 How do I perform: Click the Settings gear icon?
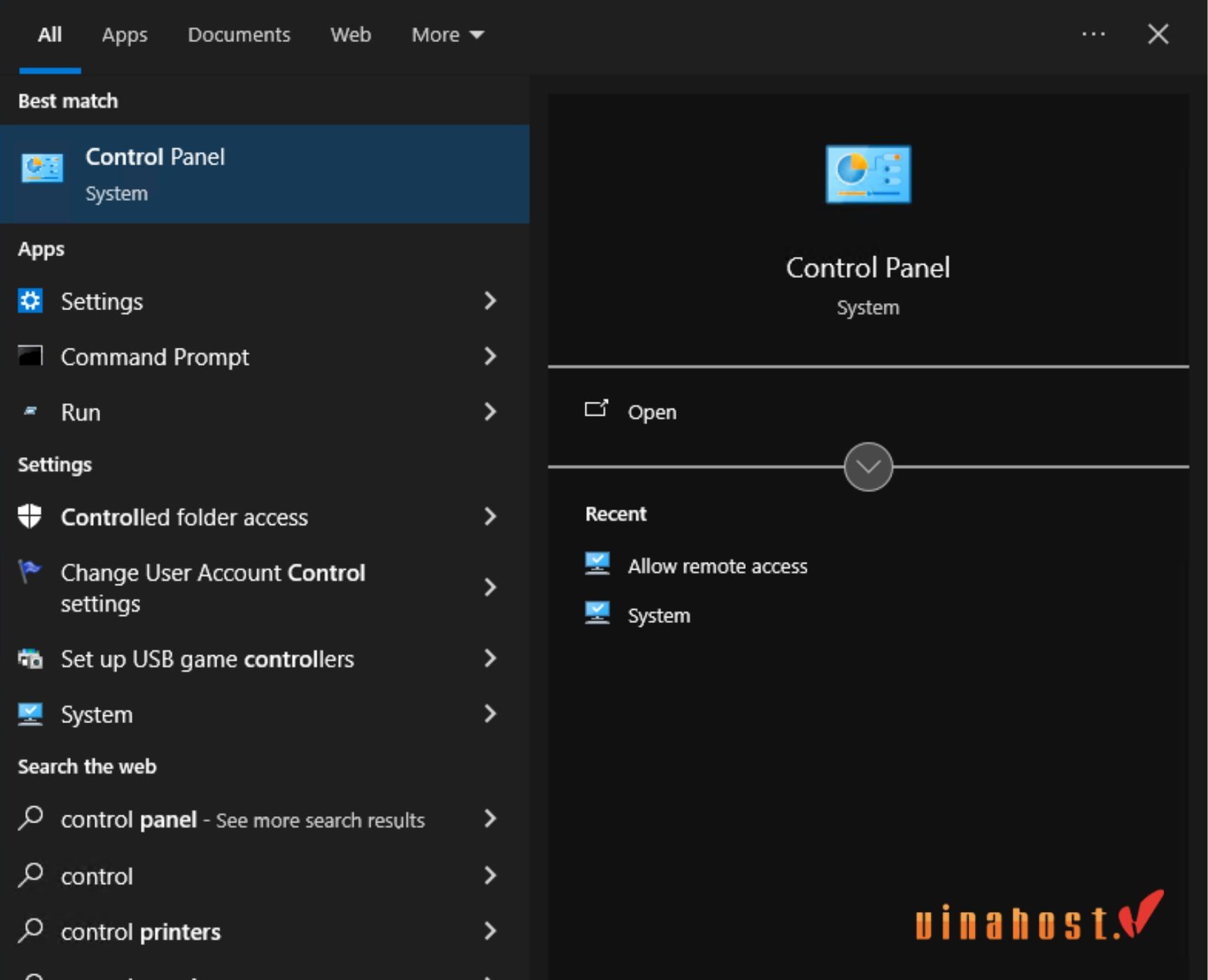(x=30, y=301)
